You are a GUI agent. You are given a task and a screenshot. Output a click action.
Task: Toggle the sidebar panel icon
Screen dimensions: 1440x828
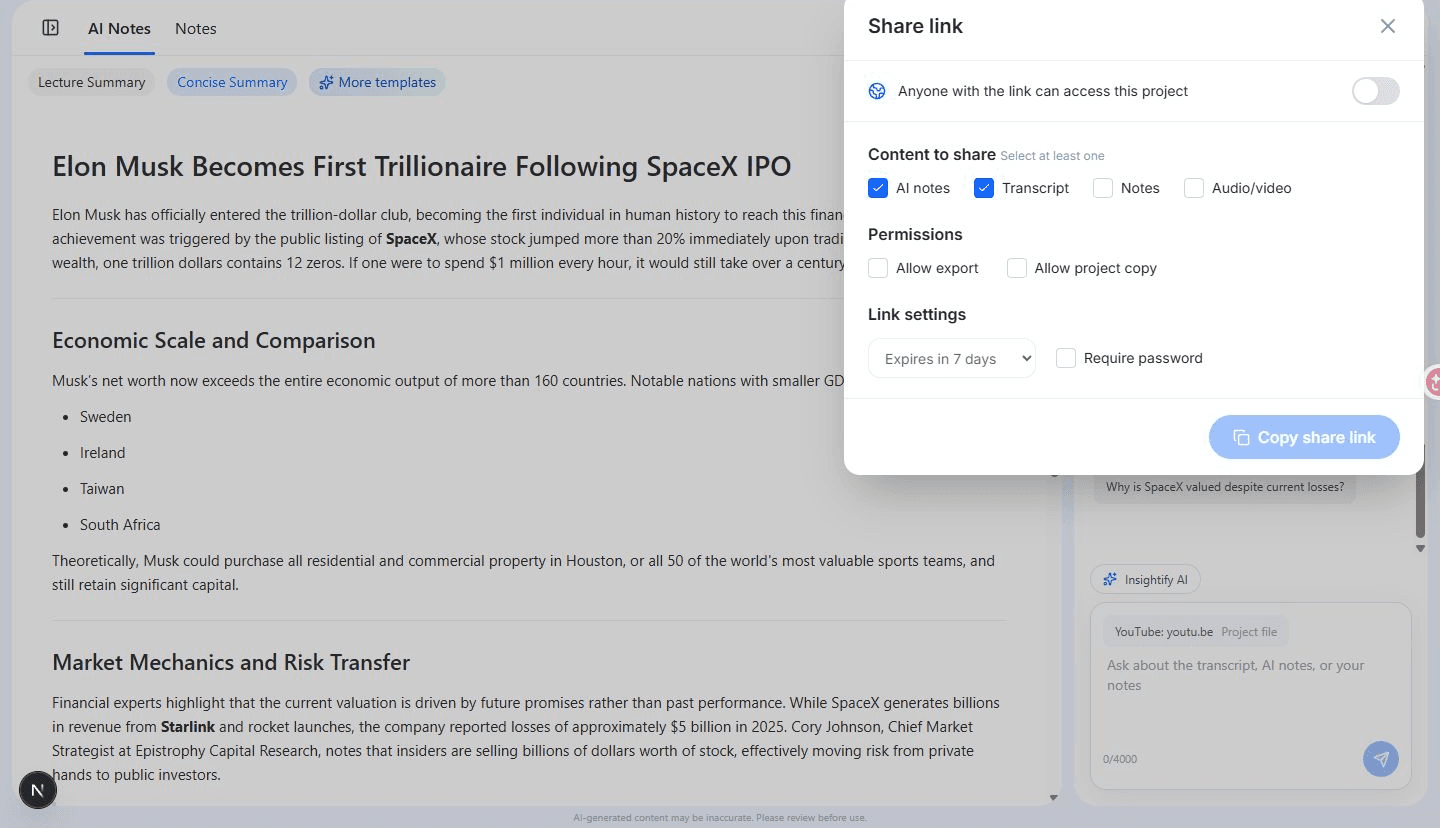(x=51, y=28)
